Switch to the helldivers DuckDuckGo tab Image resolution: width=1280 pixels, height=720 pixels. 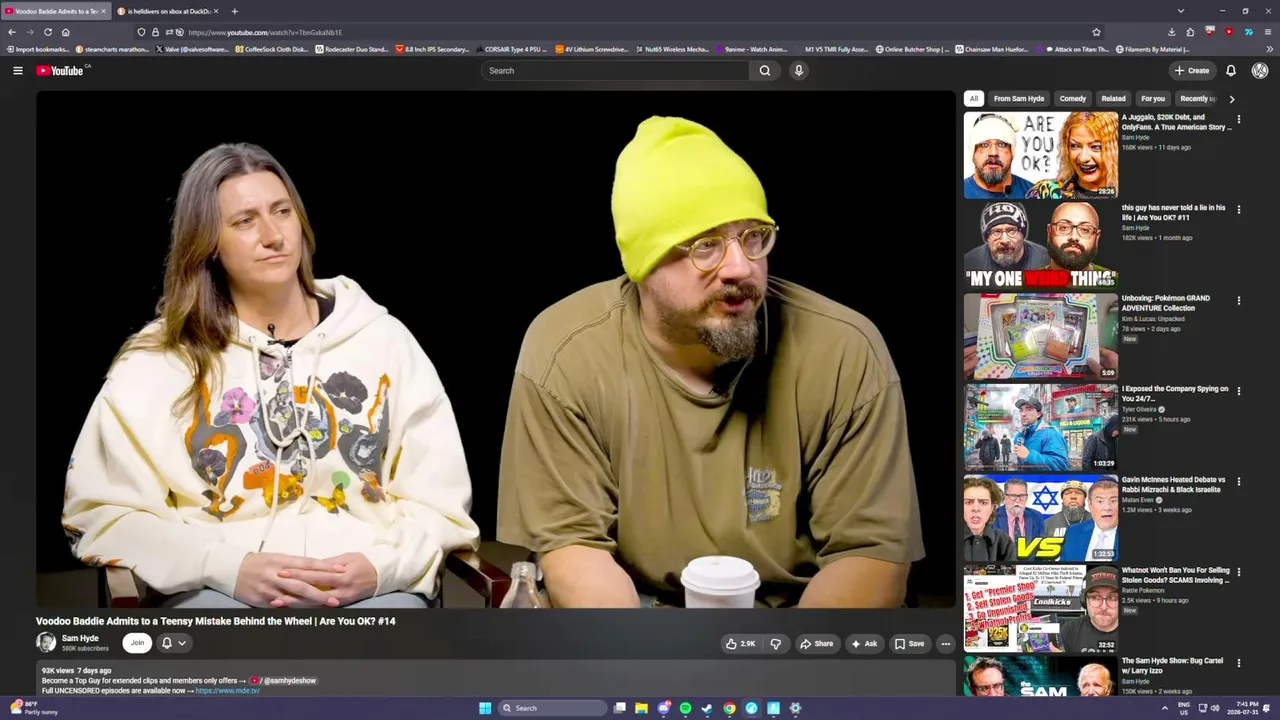point(167,11)
